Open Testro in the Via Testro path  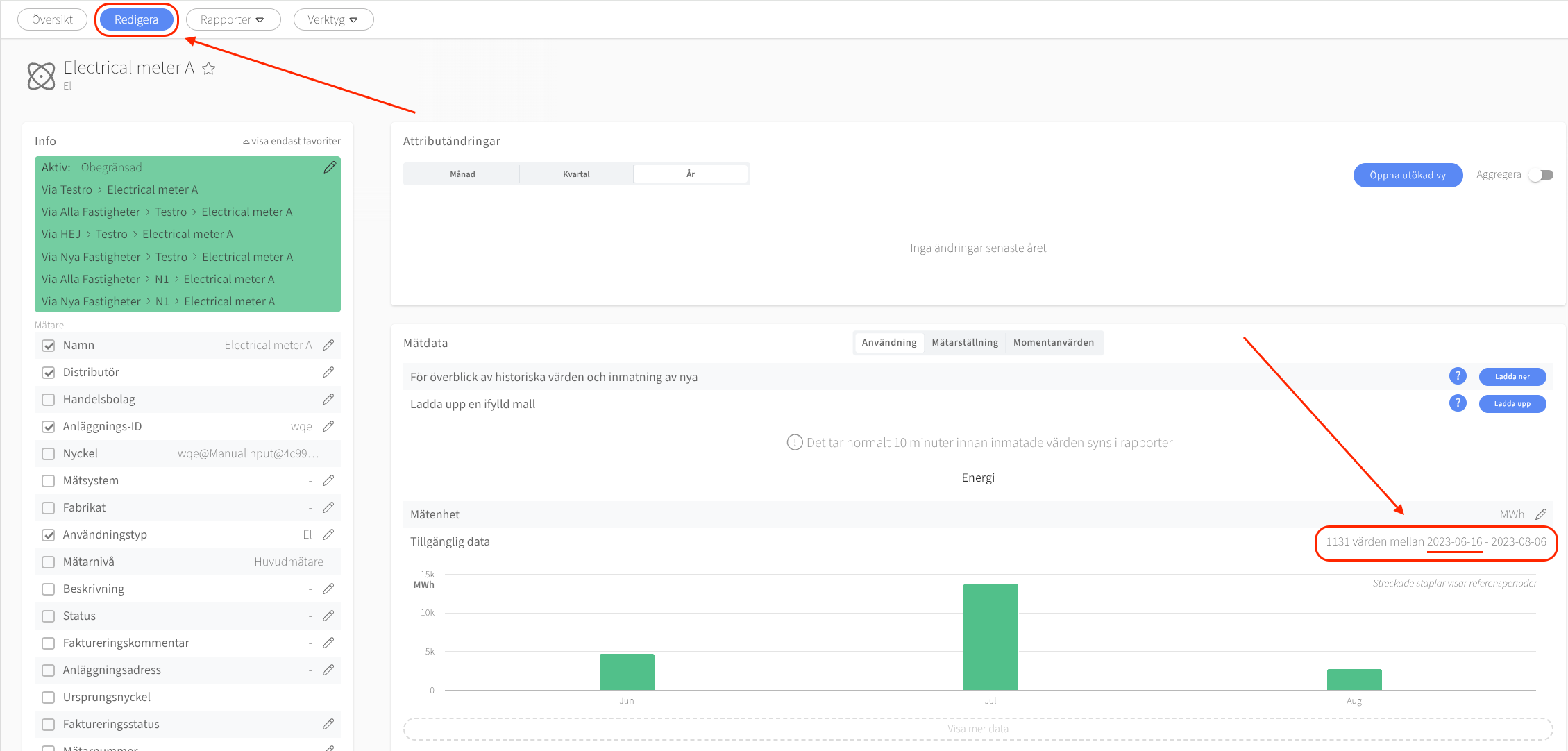76,189
